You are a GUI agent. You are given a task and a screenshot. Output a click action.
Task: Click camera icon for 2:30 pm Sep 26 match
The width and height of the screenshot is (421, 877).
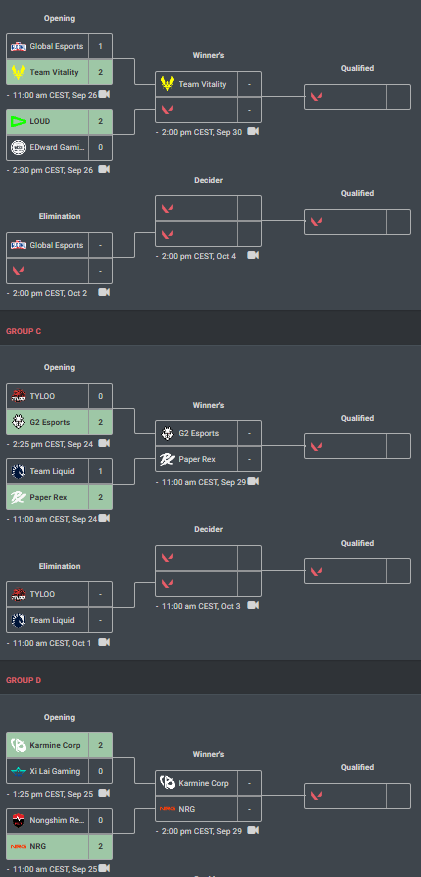104,169
